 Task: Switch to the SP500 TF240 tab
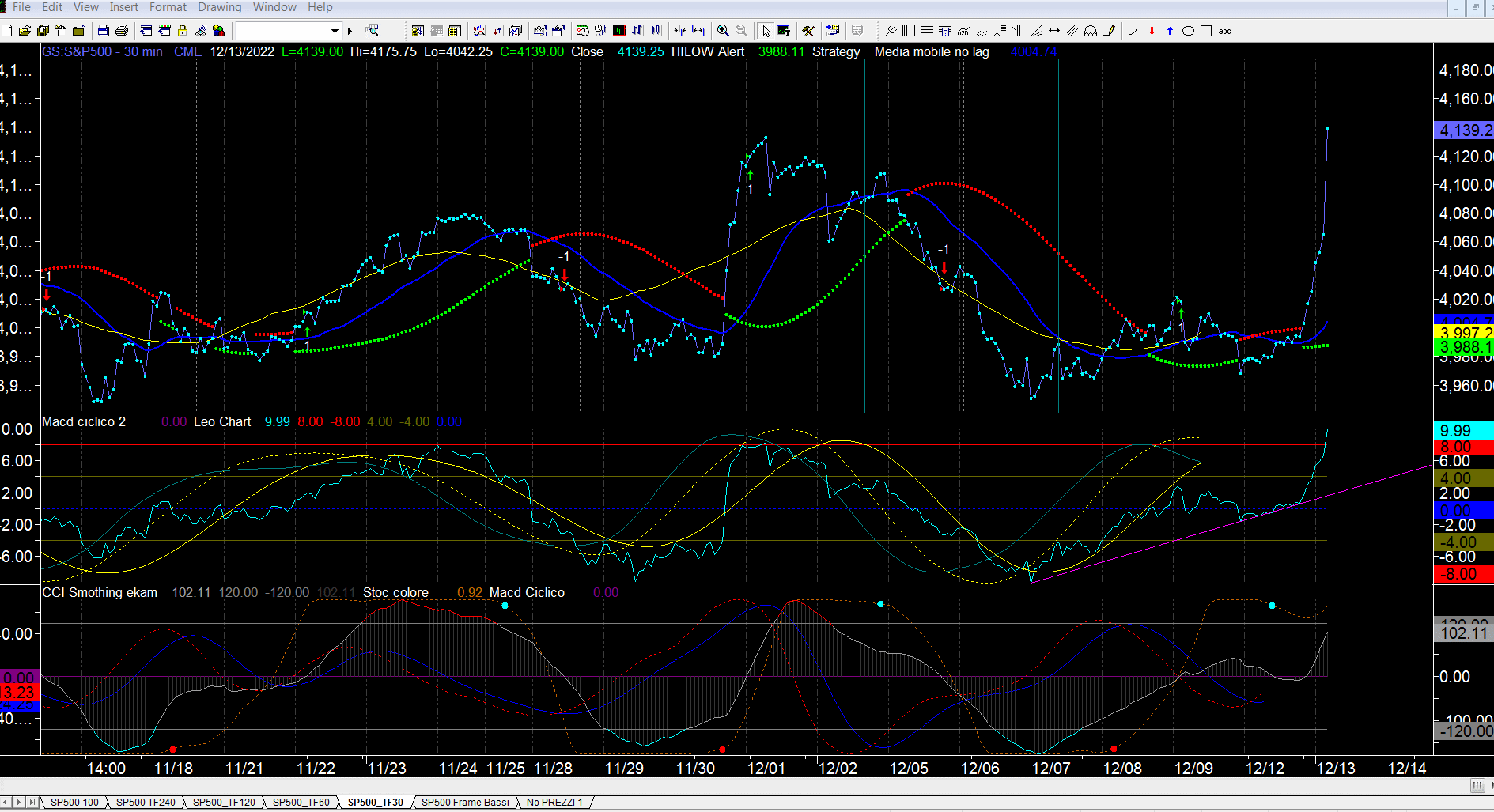click(x=146, y=803)
